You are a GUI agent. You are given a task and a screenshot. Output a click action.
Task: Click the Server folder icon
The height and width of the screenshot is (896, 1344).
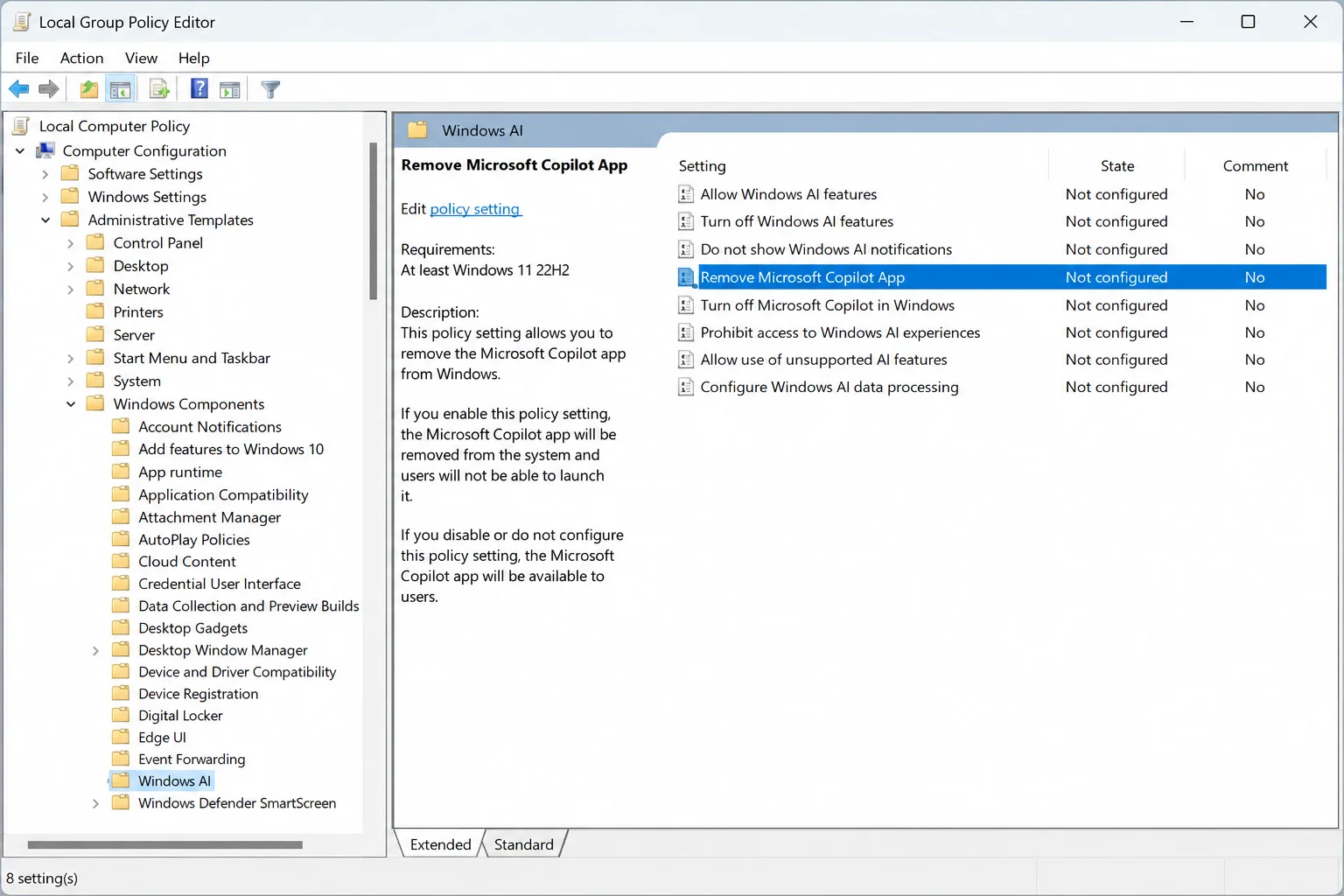click(95, 334)
